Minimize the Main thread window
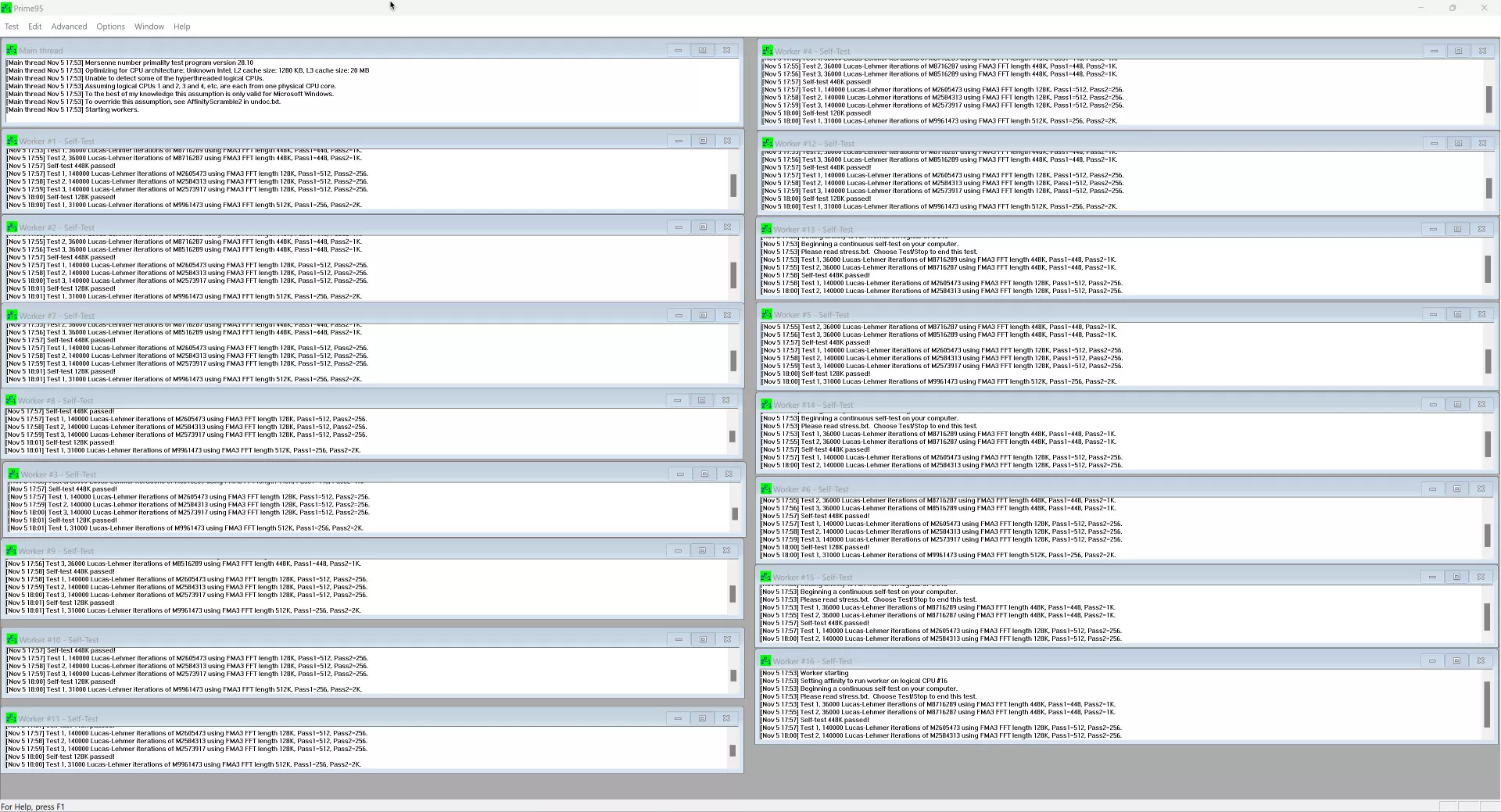Viewport: 1501px width, 812px height. point(678,50)
